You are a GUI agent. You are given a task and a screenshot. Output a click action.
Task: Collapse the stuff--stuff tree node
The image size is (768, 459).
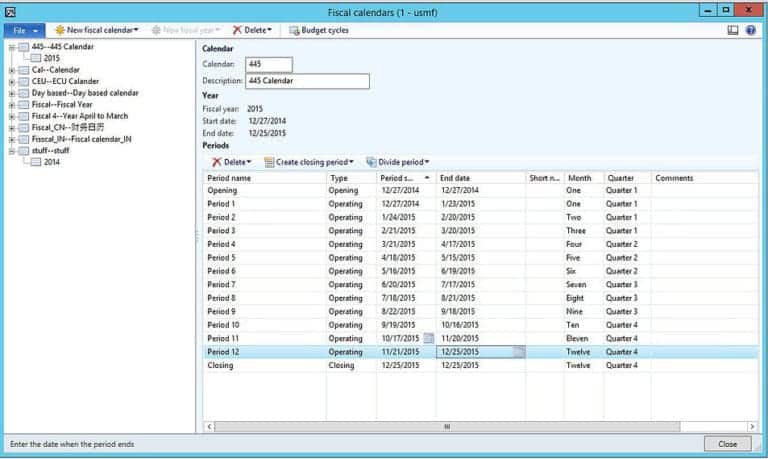[12, 151]
